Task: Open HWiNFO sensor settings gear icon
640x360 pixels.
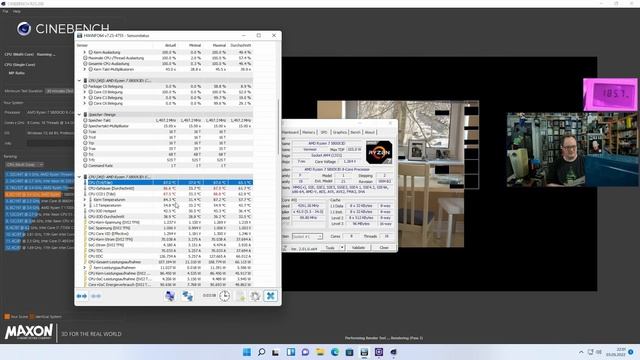Action: pyautogui.click(x=256, y=296)
